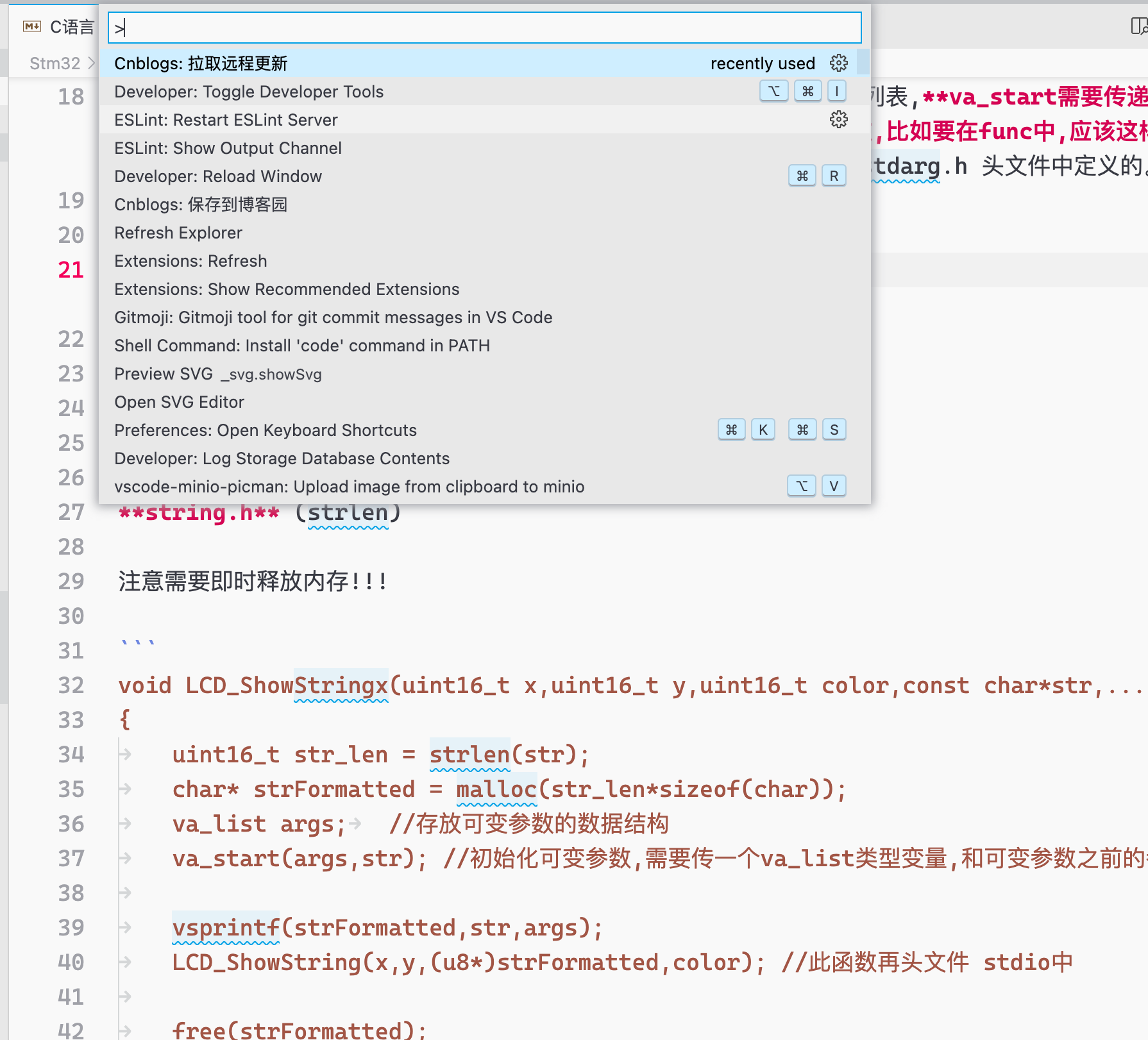Click line number 29 in the gutter

click(71, 582)
